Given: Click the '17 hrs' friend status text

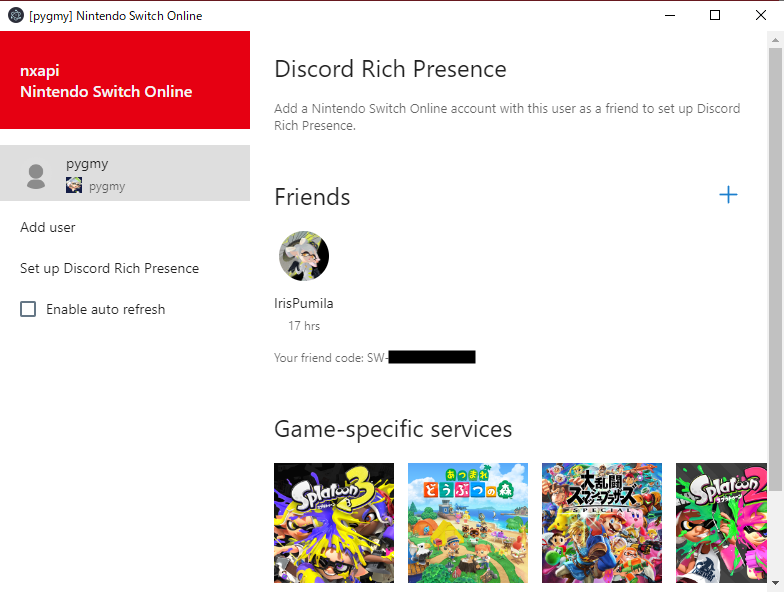Looking at the screenshot, I should click(x=304, y=326).
